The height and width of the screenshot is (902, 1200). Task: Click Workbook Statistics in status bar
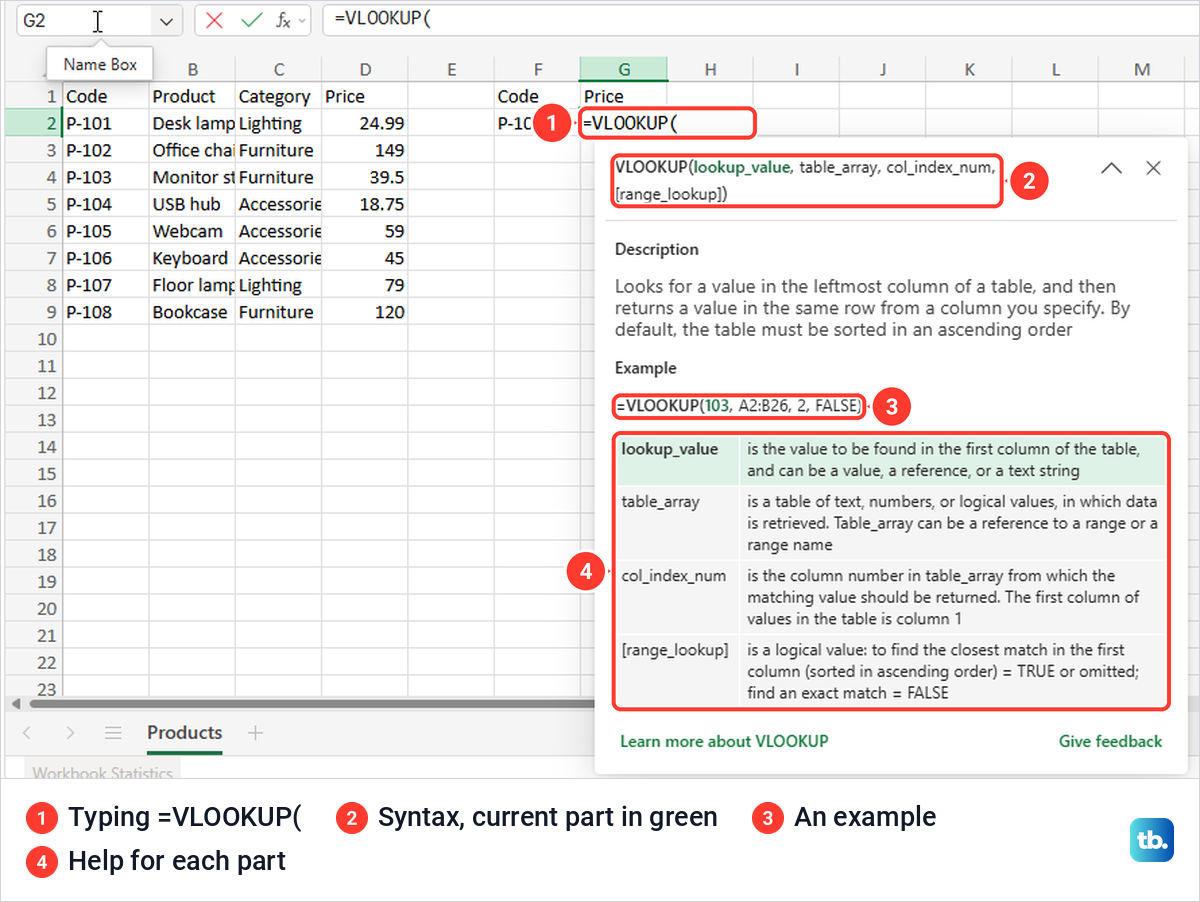(x=102, y=773)
